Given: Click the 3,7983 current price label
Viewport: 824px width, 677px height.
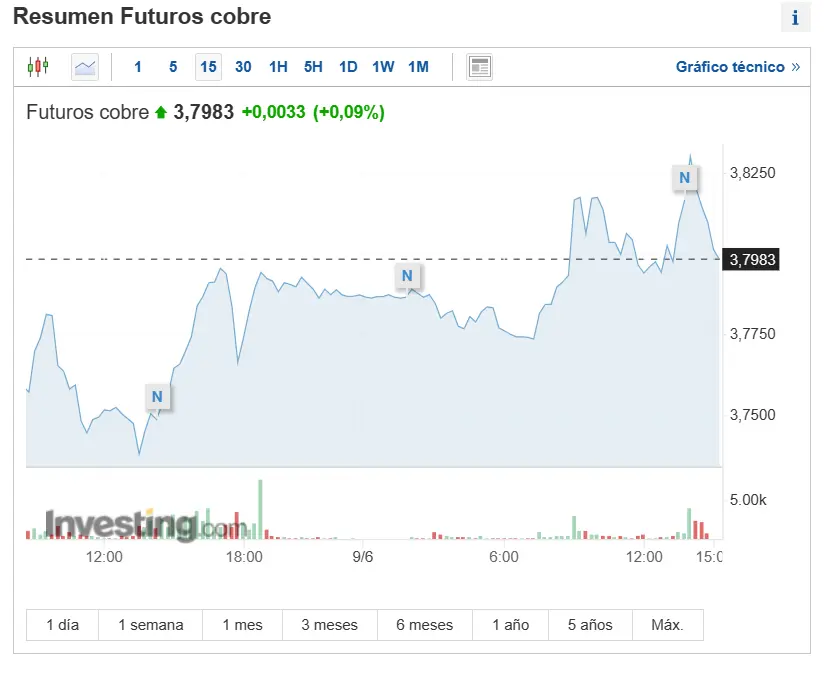Looking at the screenshot, I should click(x=753, y=260).
